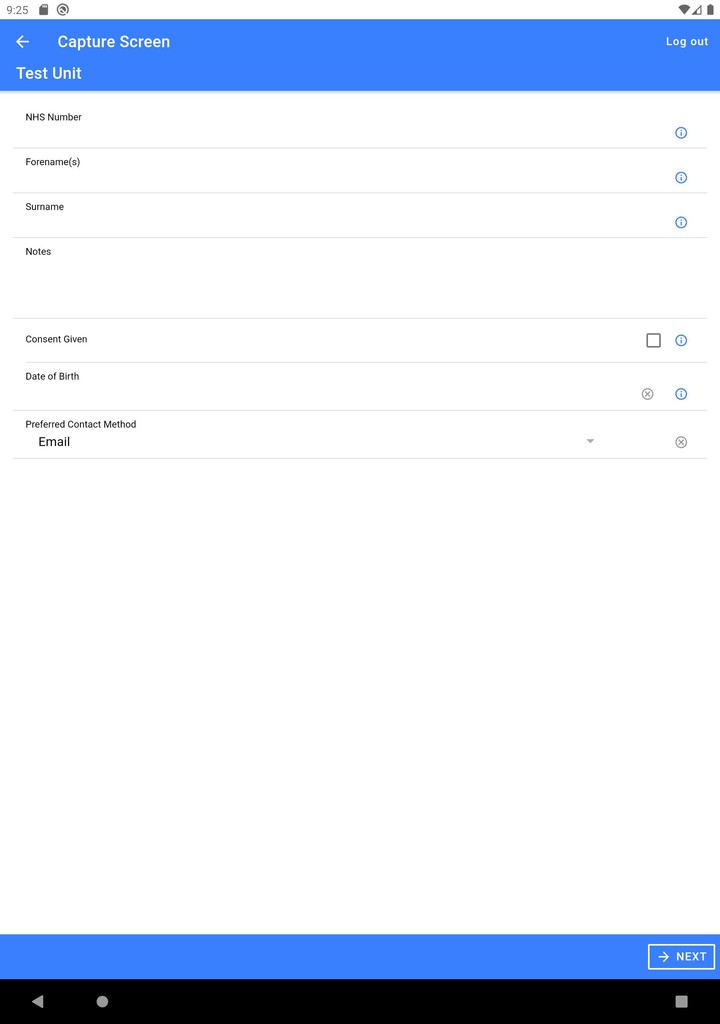This screenshot has height=1024, width=720.
Task: Show info for Forename(s) field
Action: tap(681, 178)
